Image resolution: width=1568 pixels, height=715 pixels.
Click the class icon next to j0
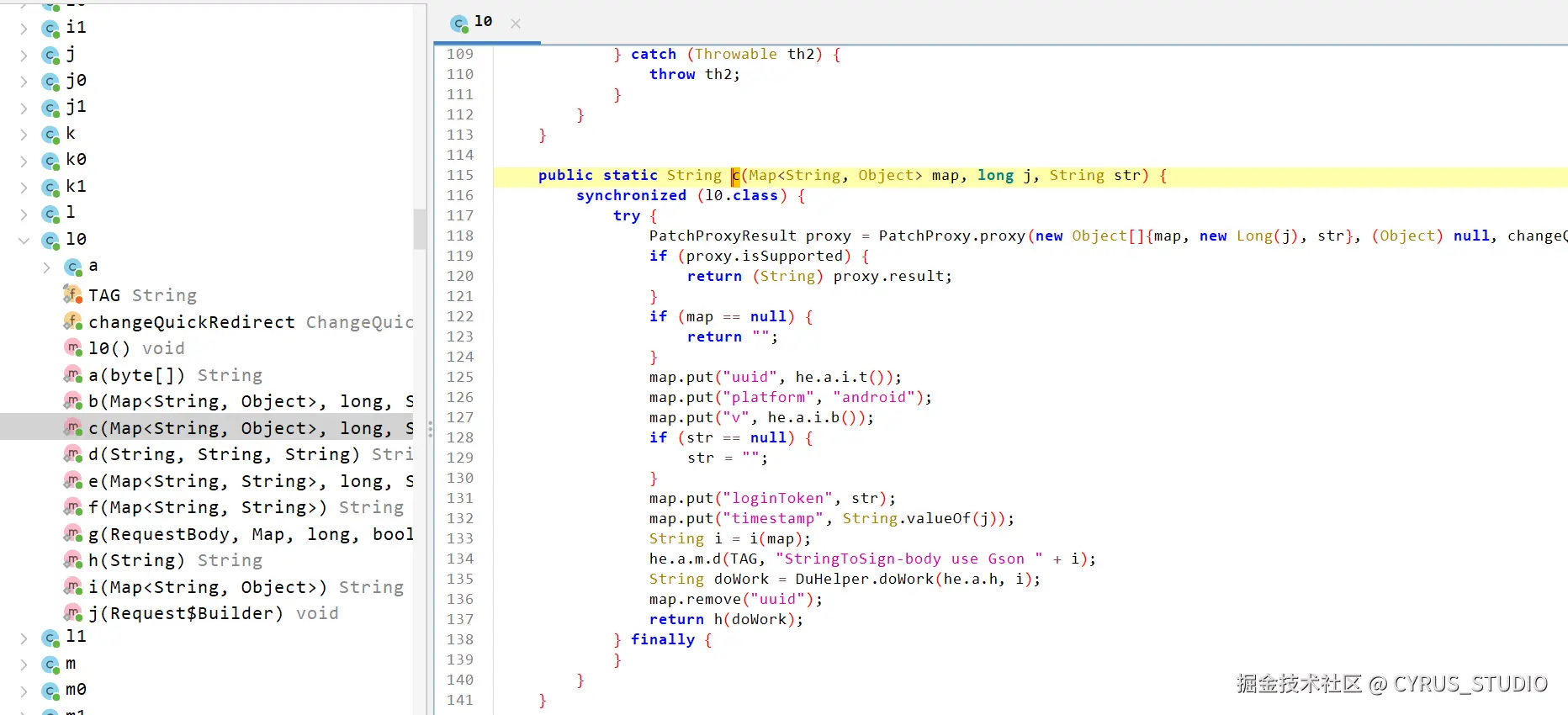[x=50, y=82]
